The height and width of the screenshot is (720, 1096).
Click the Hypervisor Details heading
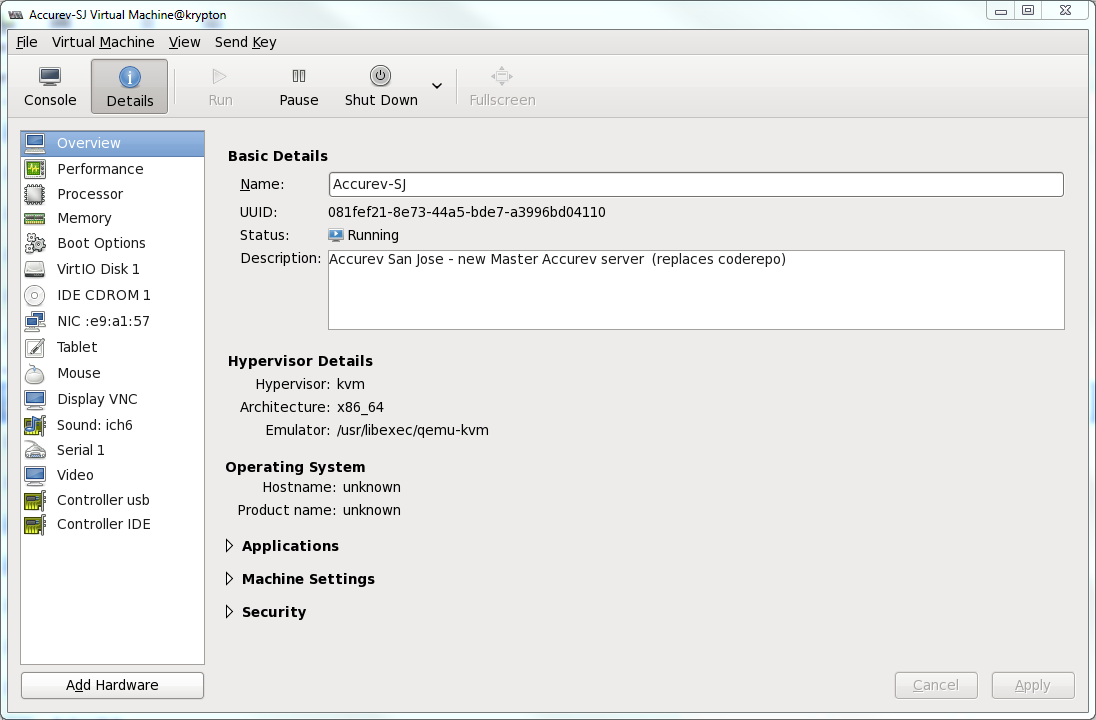[x=300, y=361]
